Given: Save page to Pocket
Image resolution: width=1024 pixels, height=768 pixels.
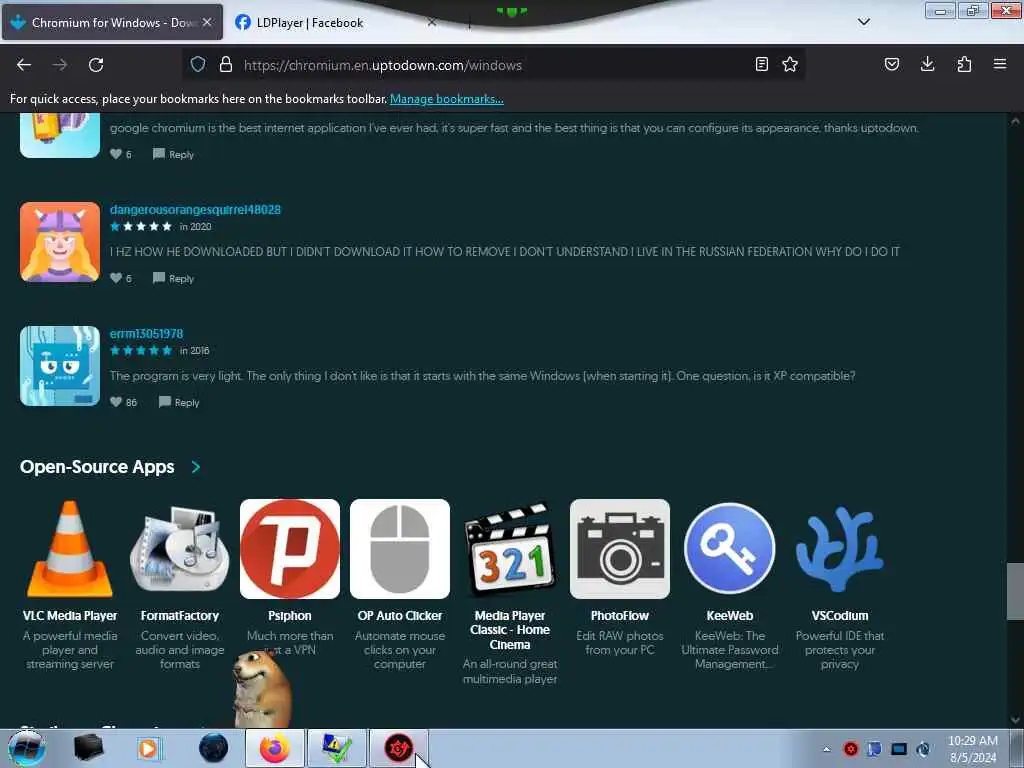Looking at the screenshot, I should point(891,64).
